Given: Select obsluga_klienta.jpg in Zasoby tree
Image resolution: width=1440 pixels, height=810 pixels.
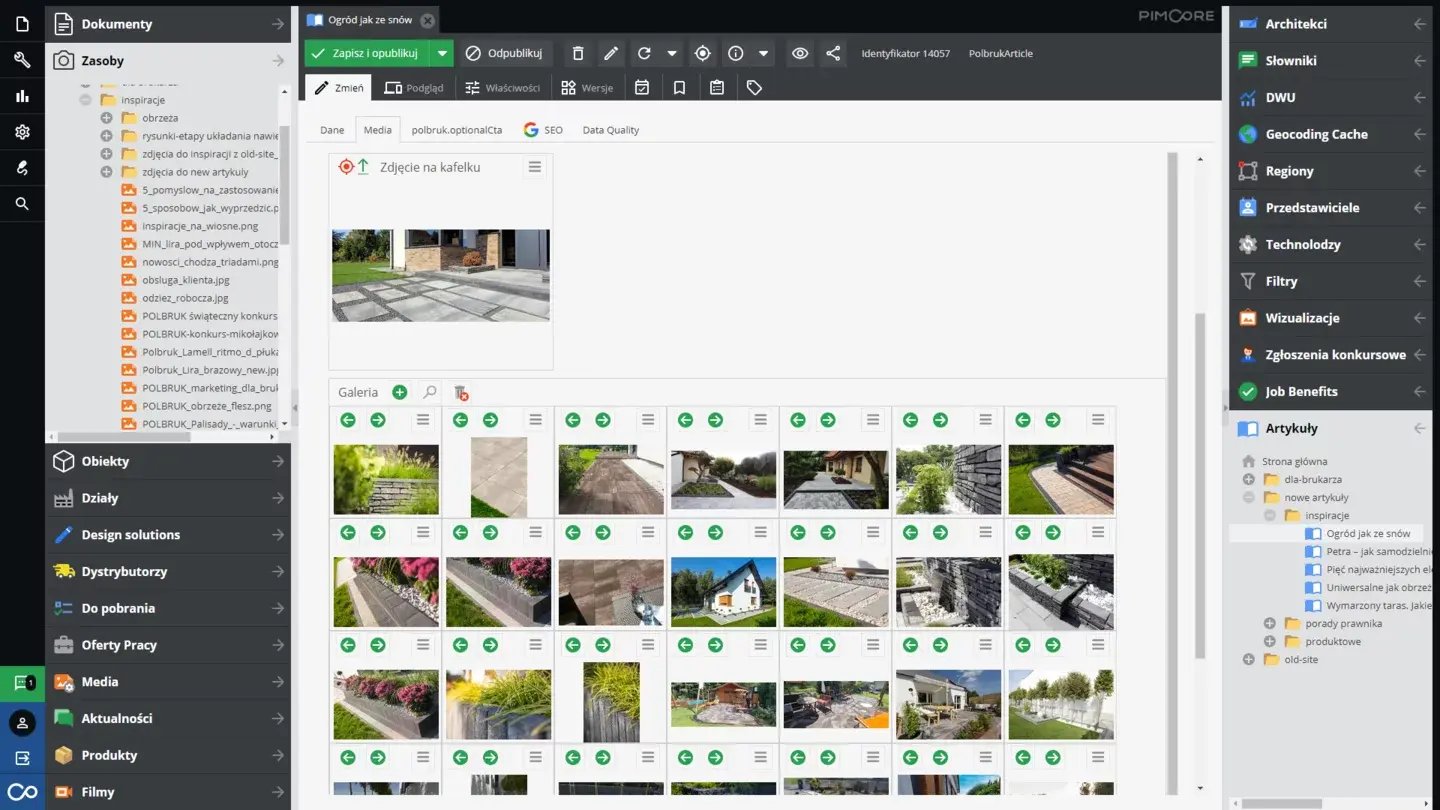Looking at the screenshot, I should tap(186, 280).
